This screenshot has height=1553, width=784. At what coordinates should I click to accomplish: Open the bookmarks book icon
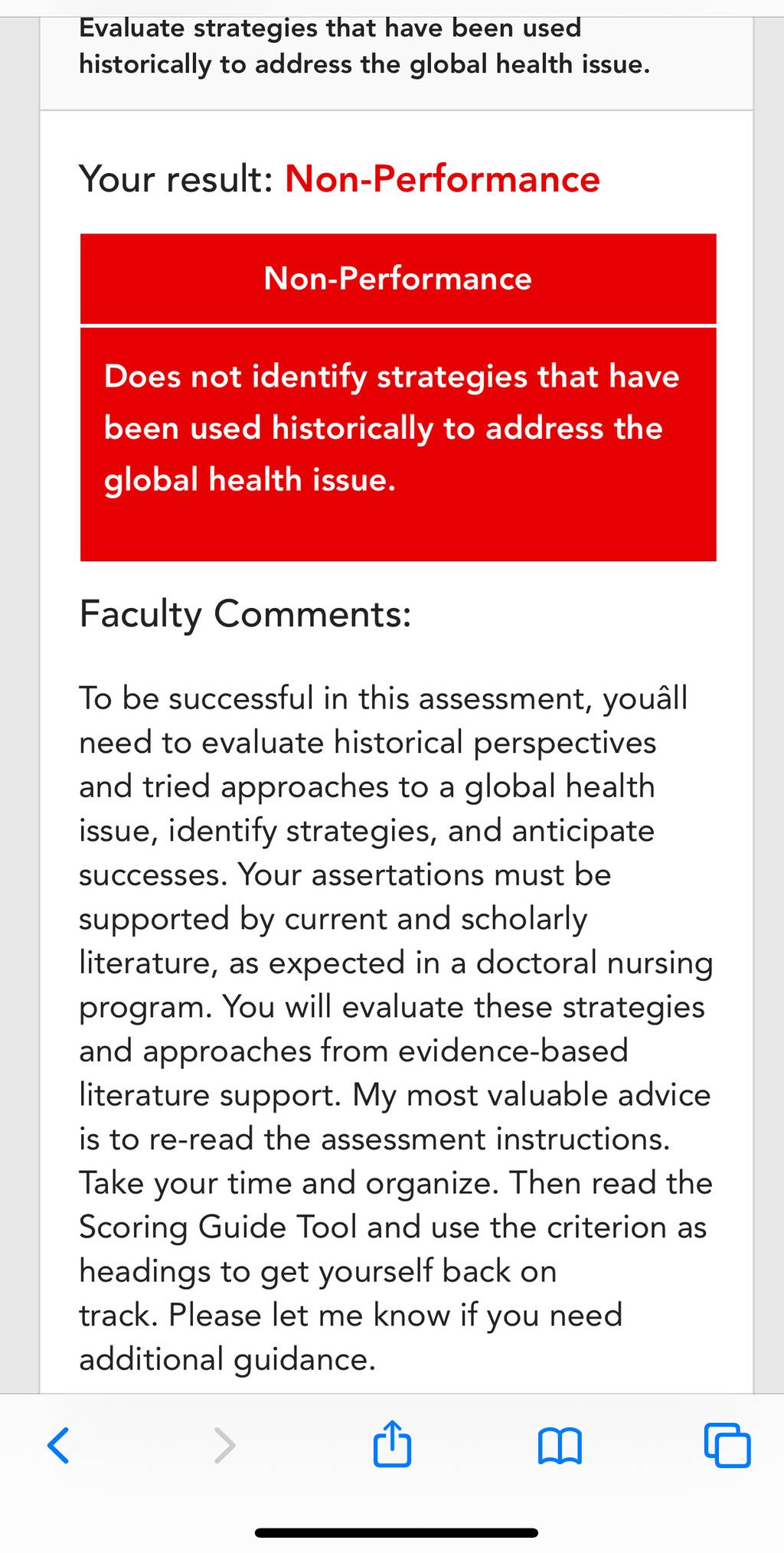coord(560,1446)
